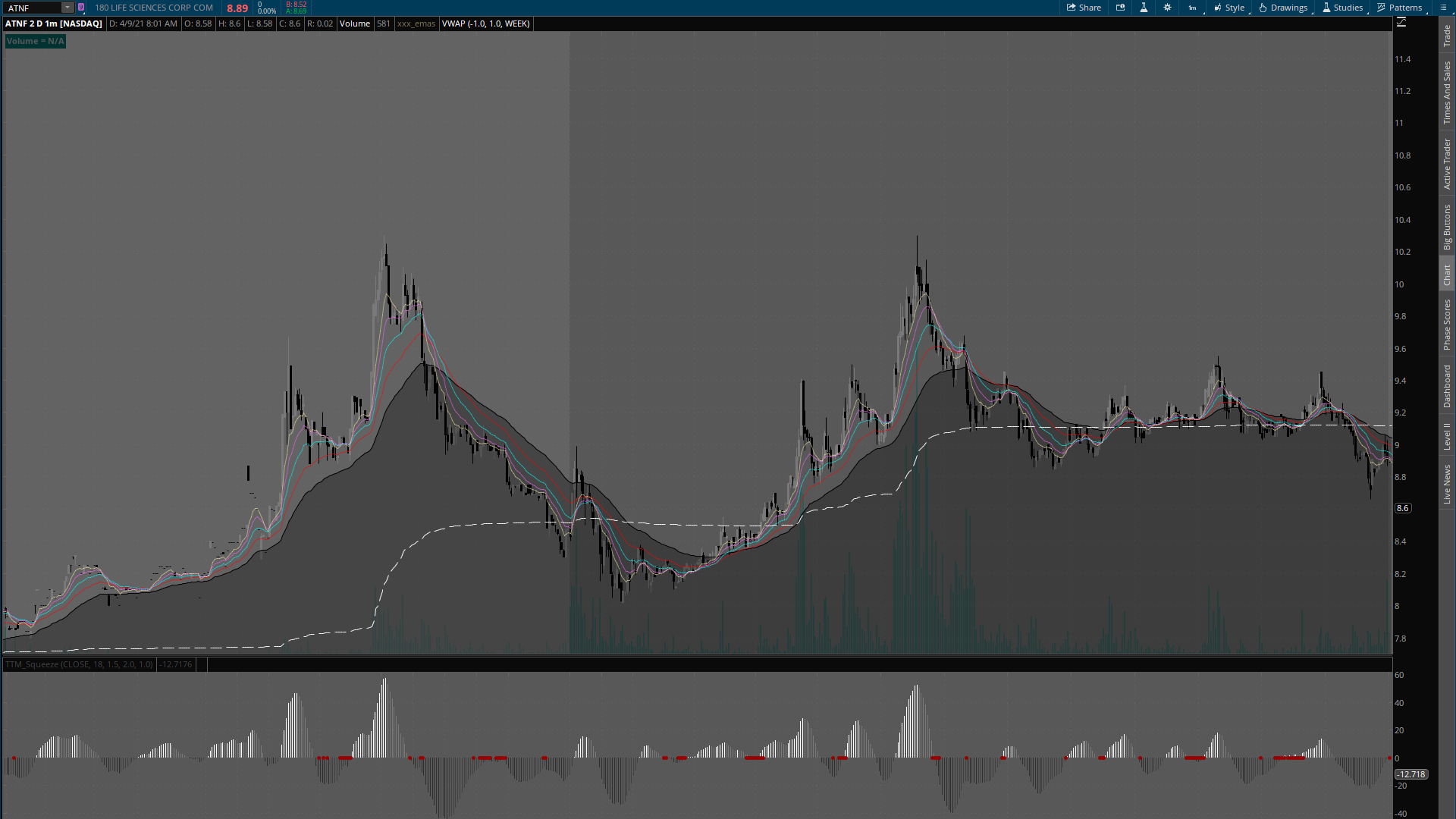Image resolution: width=1456 pixels, height=819 pixels.
Task: Click the purple 9 badge beside the symbol box
Action: pos(82,8)
